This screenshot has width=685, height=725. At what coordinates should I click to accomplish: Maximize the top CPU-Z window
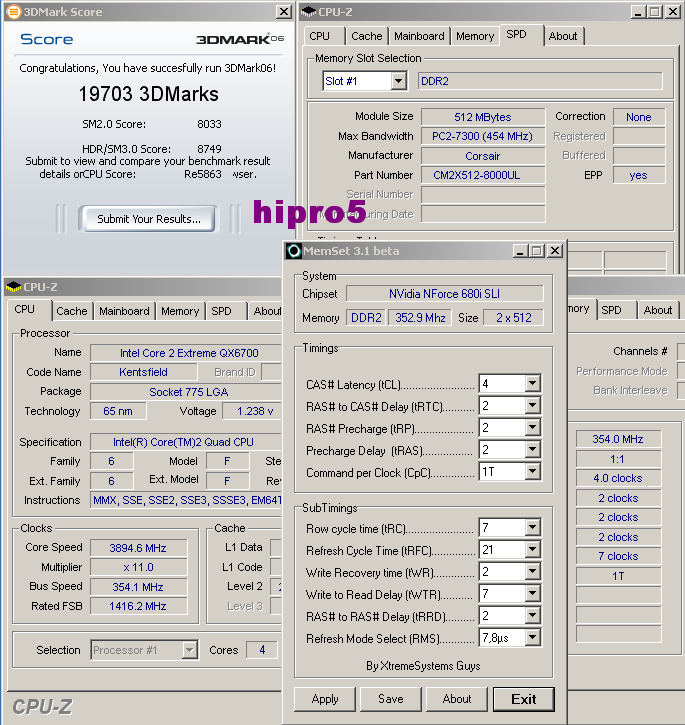click(654, 12)
